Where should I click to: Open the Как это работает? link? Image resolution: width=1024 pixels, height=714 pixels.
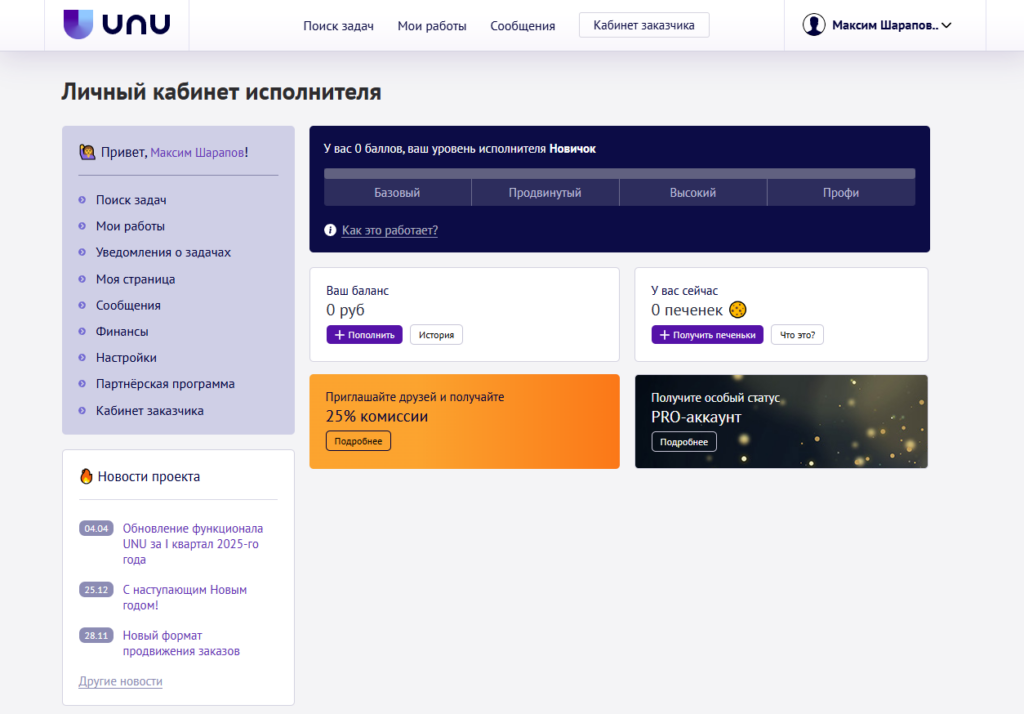tap(390, 230)
